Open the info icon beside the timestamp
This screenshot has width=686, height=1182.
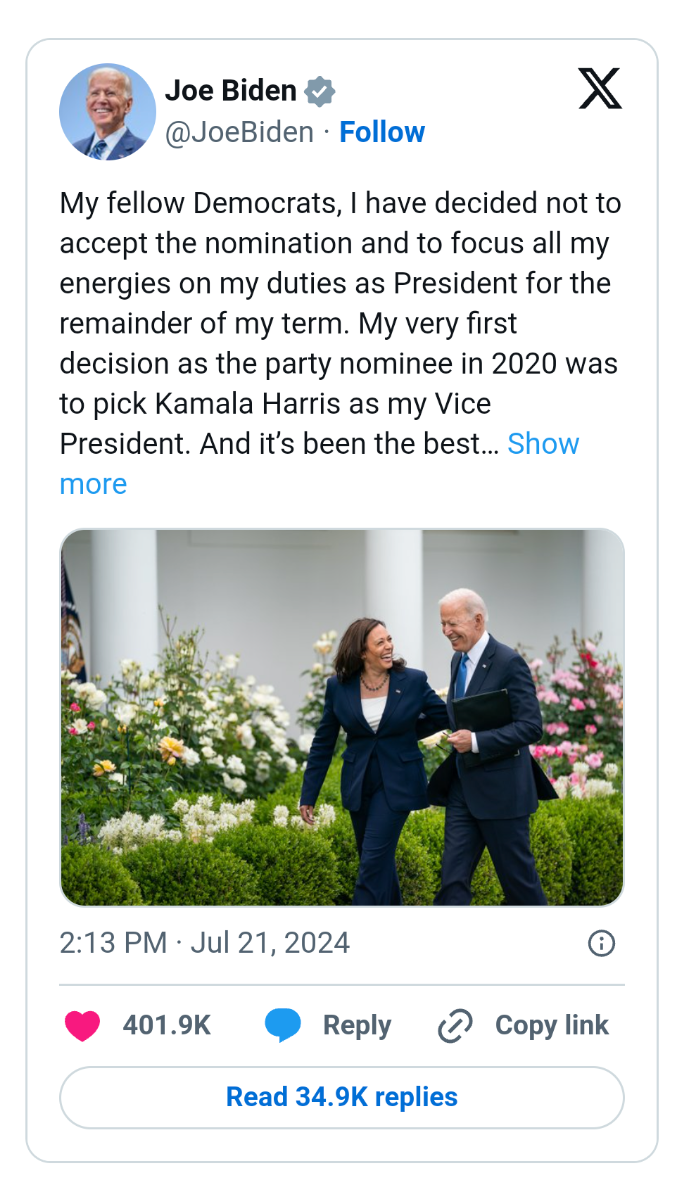[601, 943]
